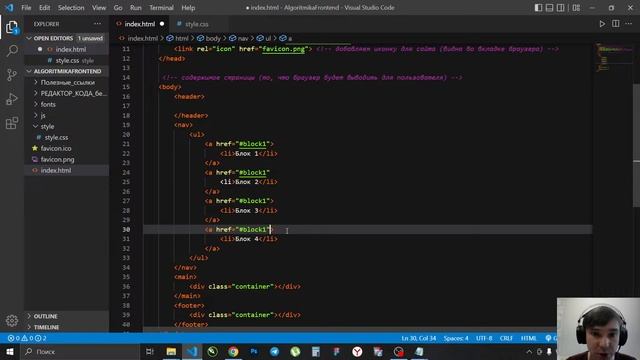The height and width of the screenshot is (360, 640).
Task: Split the editor to the right
Action: pos(616,24)
